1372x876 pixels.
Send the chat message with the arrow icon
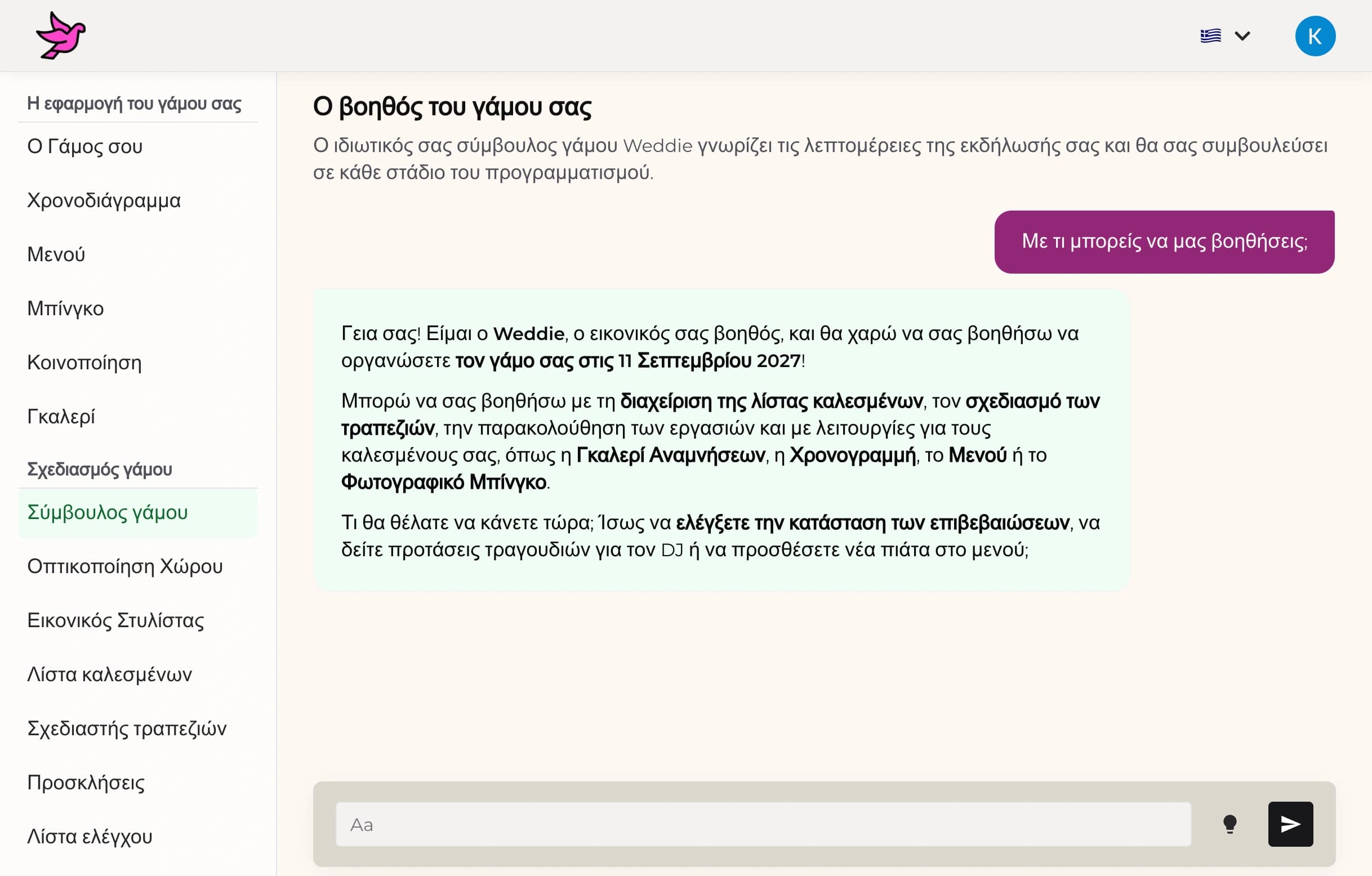[x=1290, y=824]
